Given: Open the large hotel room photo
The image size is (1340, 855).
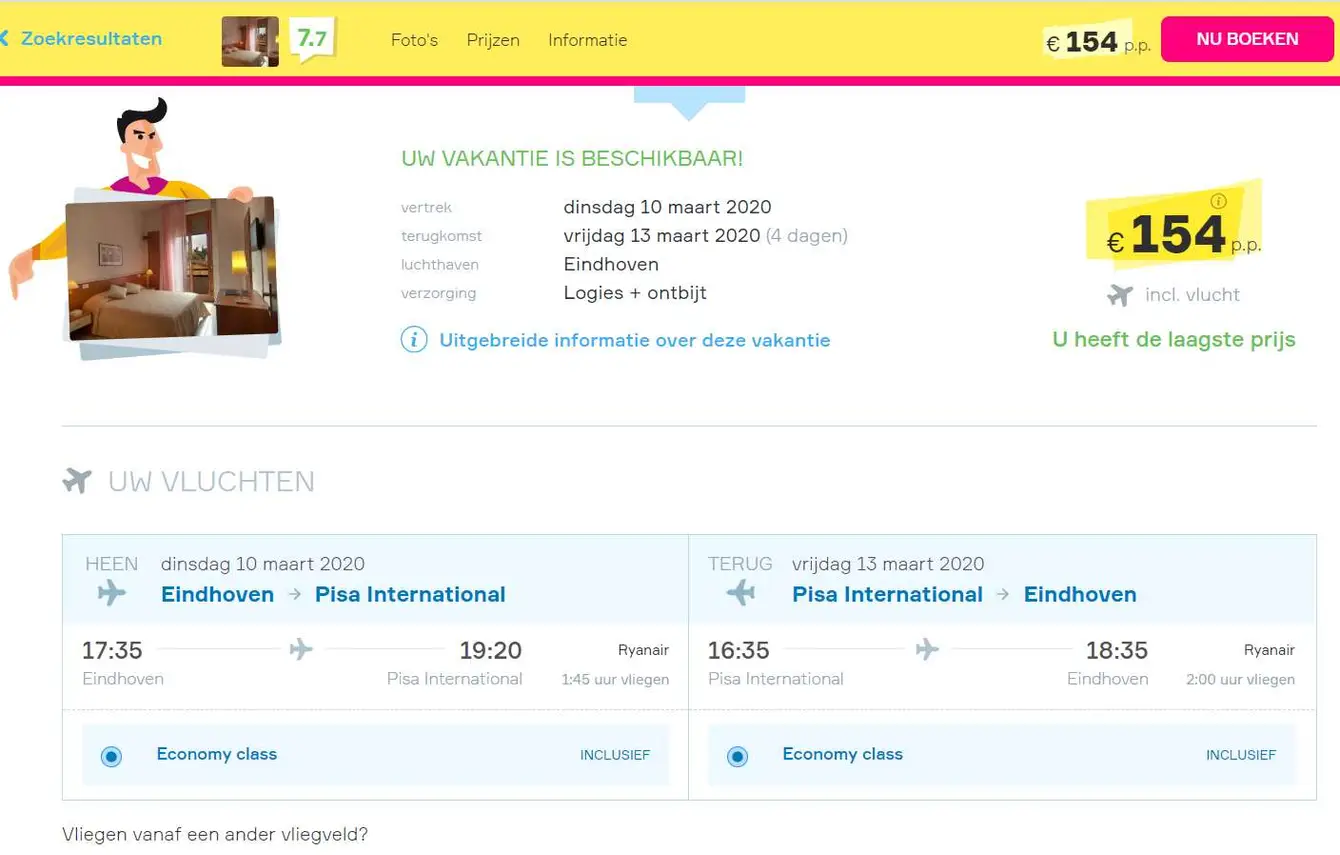Looking at the screenshot, I should (x=171, y=268).
